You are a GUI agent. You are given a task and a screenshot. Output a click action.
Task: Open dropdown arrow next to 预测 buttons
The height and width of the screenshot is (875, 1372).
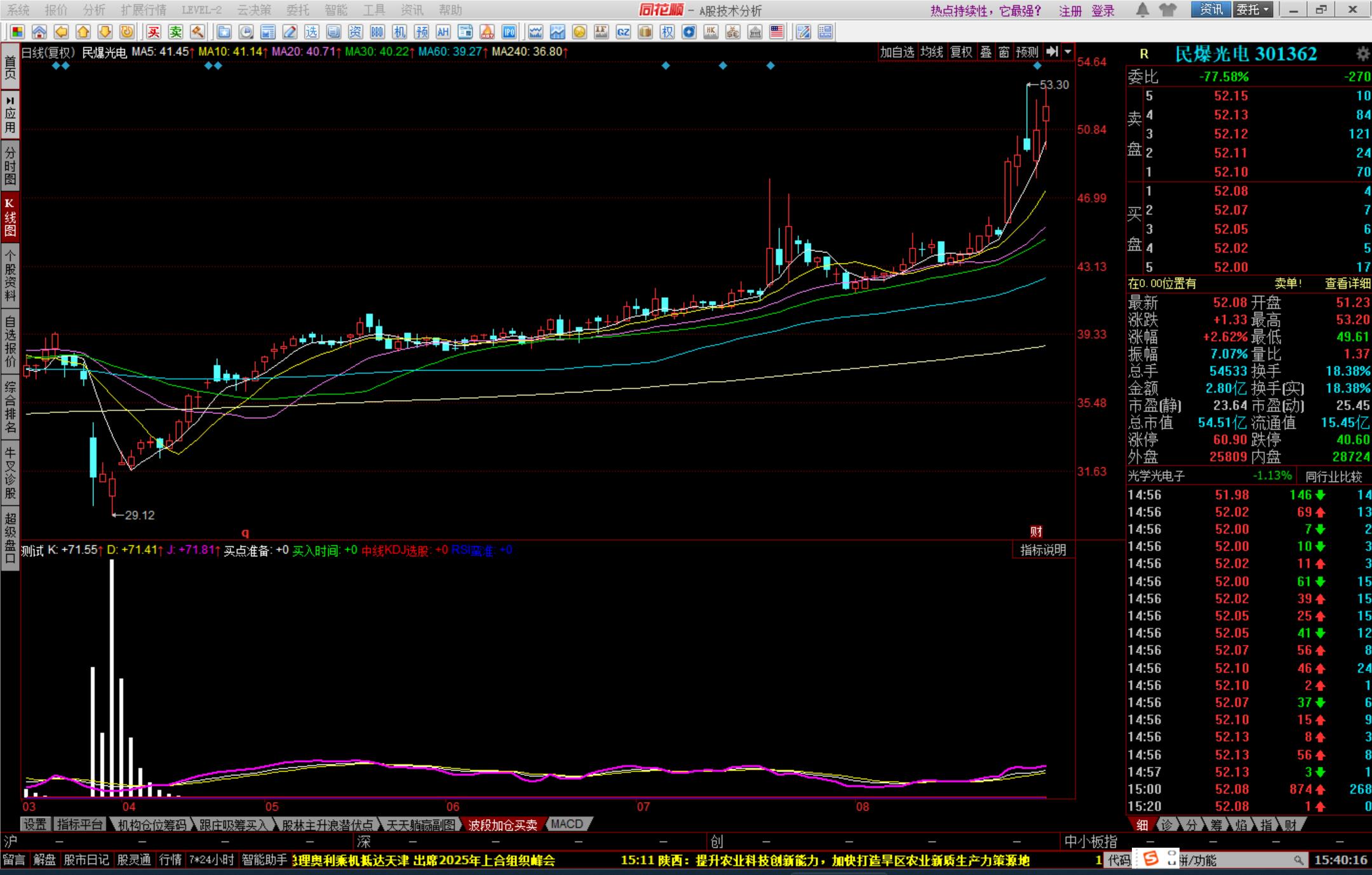pyautogui.click(x=1068, y=52)
